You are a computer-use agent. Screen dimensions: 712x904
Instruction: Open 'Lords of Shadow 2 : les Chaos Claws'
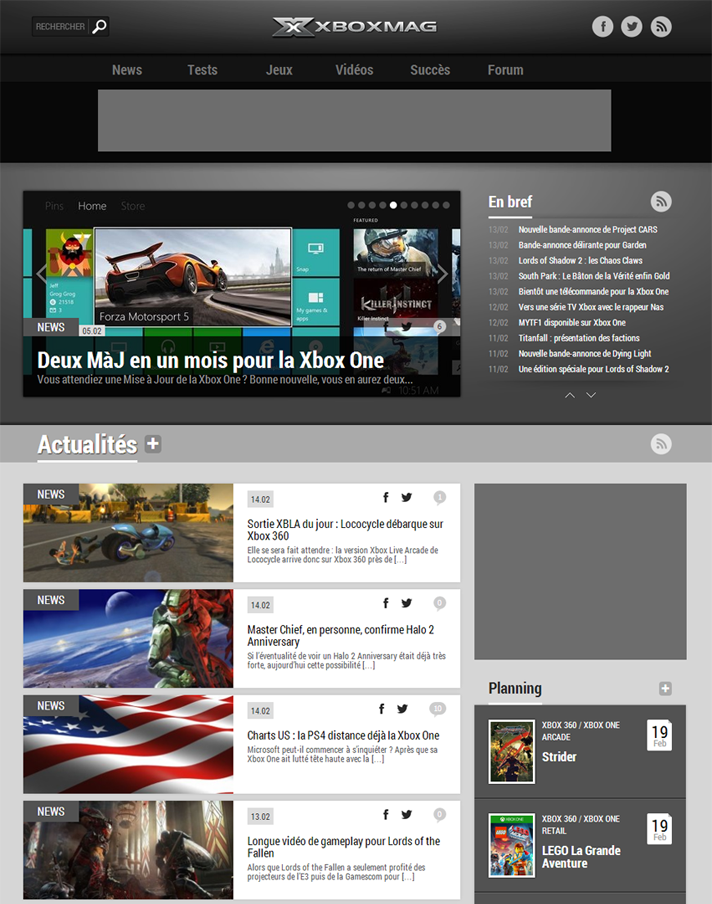[x=580, y=261]
